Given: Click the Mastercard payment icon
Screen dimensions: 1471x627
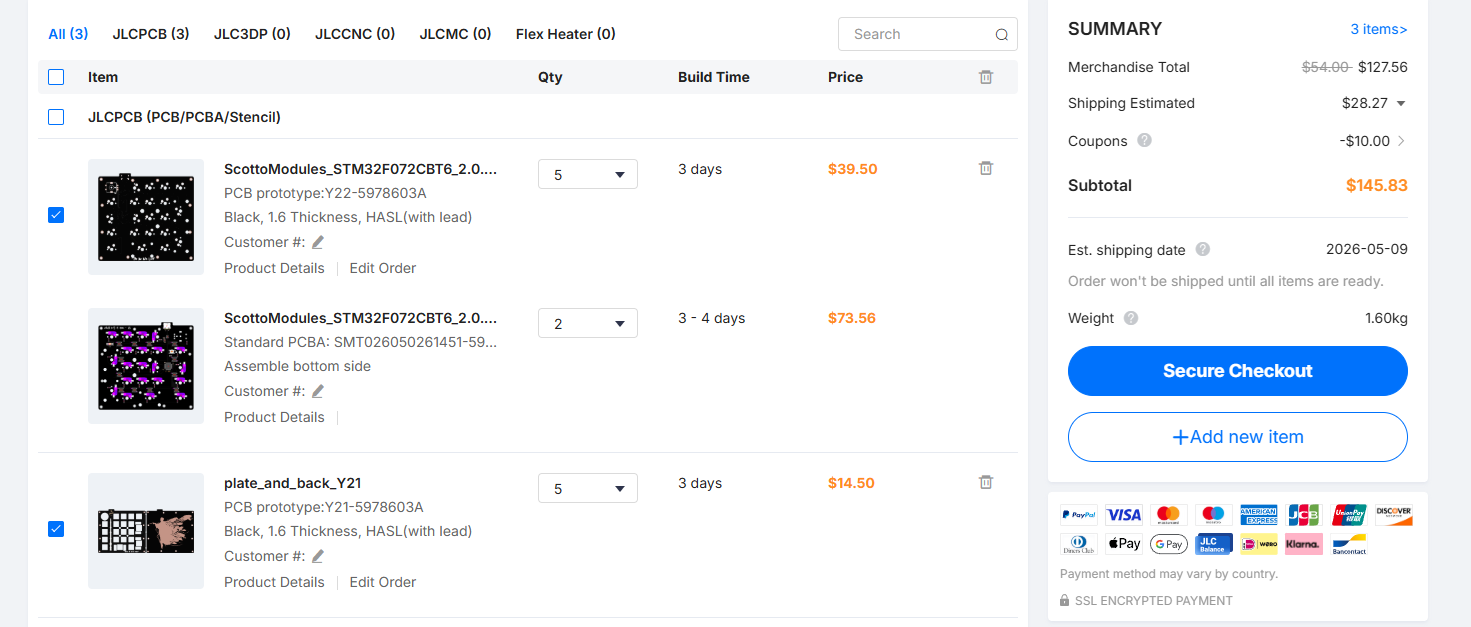Looking at the screenshot, I should click(x=1169, y=515).
